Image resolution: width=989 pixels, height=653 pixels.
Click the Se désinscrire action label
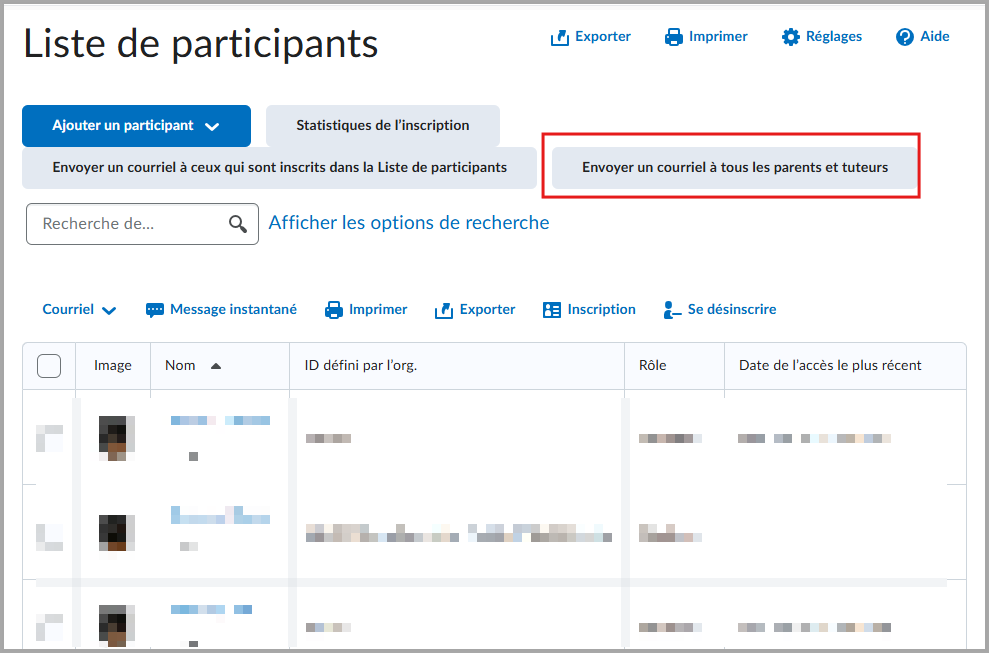point(732,309)
